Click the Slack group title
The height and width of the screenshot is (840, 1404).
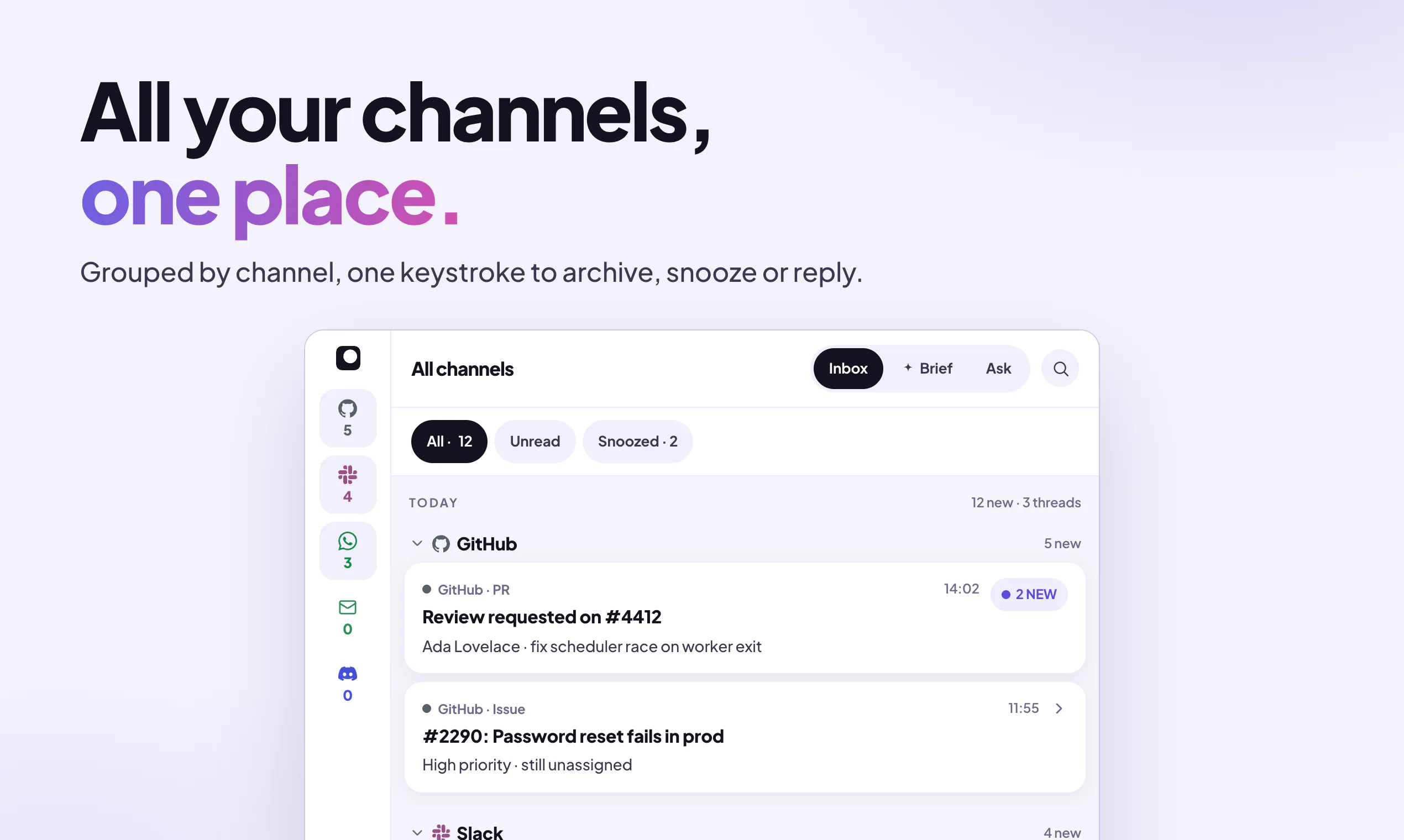479,832
